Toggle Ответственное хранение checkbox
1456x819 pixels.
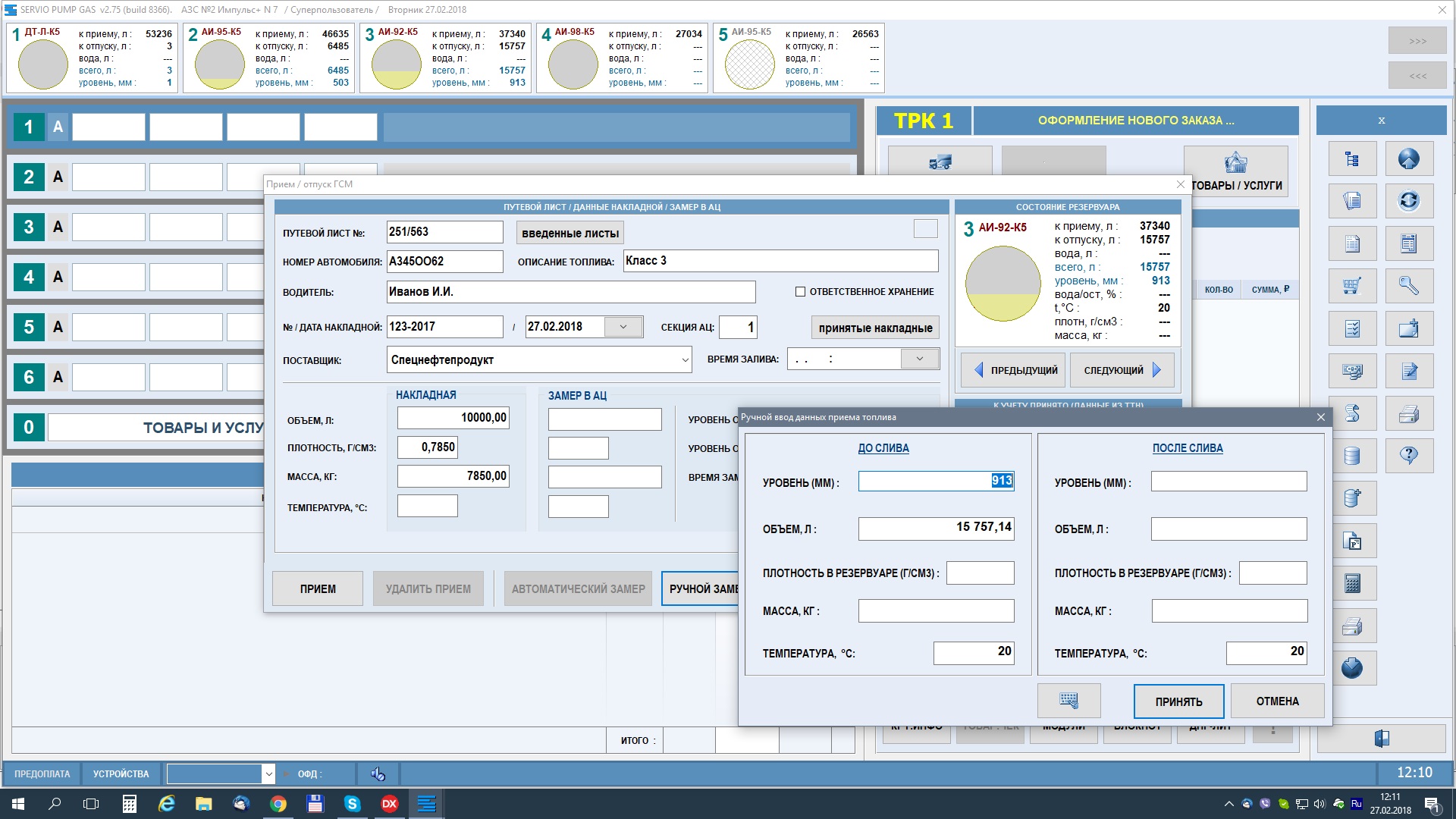click(800, 292)
